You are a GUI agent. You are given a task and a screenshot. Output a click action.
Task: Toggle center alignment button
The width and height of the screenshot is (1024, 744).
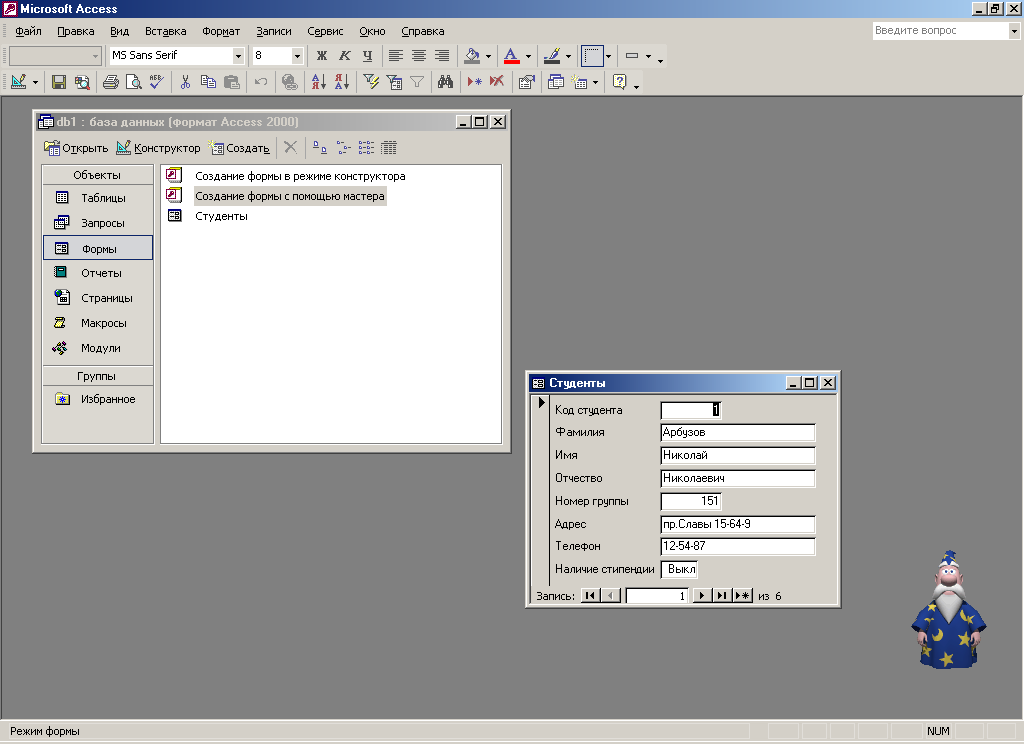point(419,56)
